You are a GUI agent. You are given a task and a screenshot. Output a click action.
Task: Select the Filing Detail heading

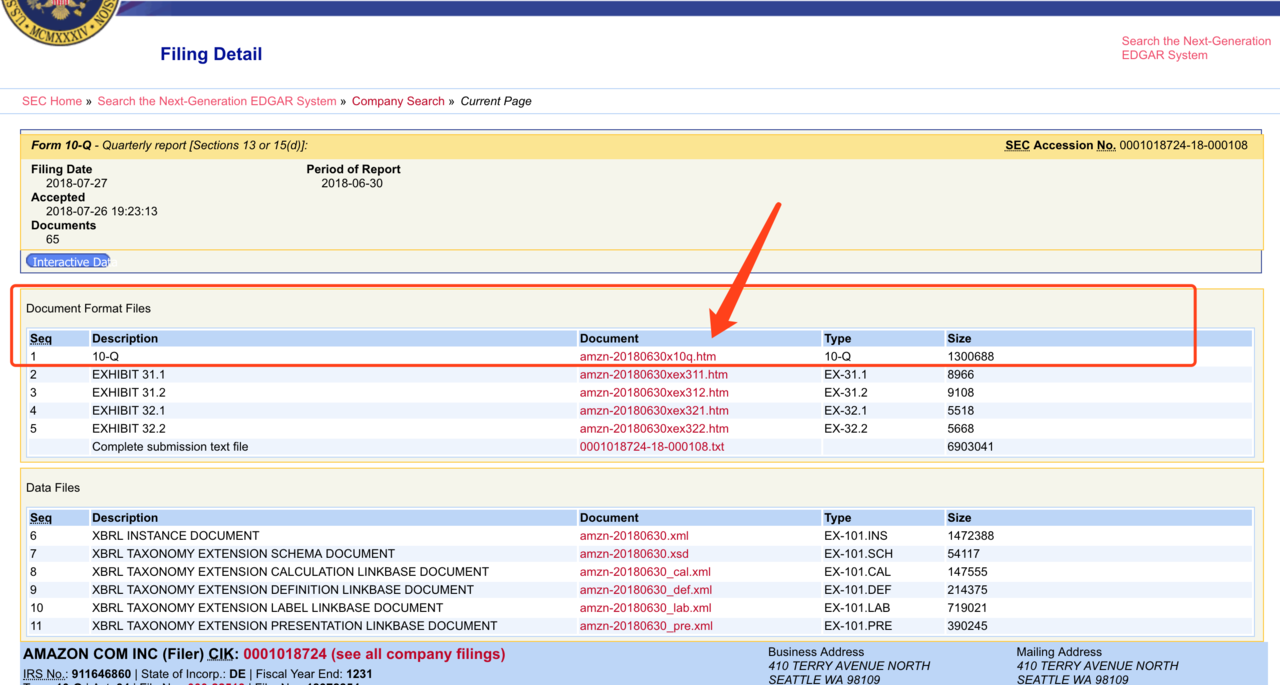[211, 54]
